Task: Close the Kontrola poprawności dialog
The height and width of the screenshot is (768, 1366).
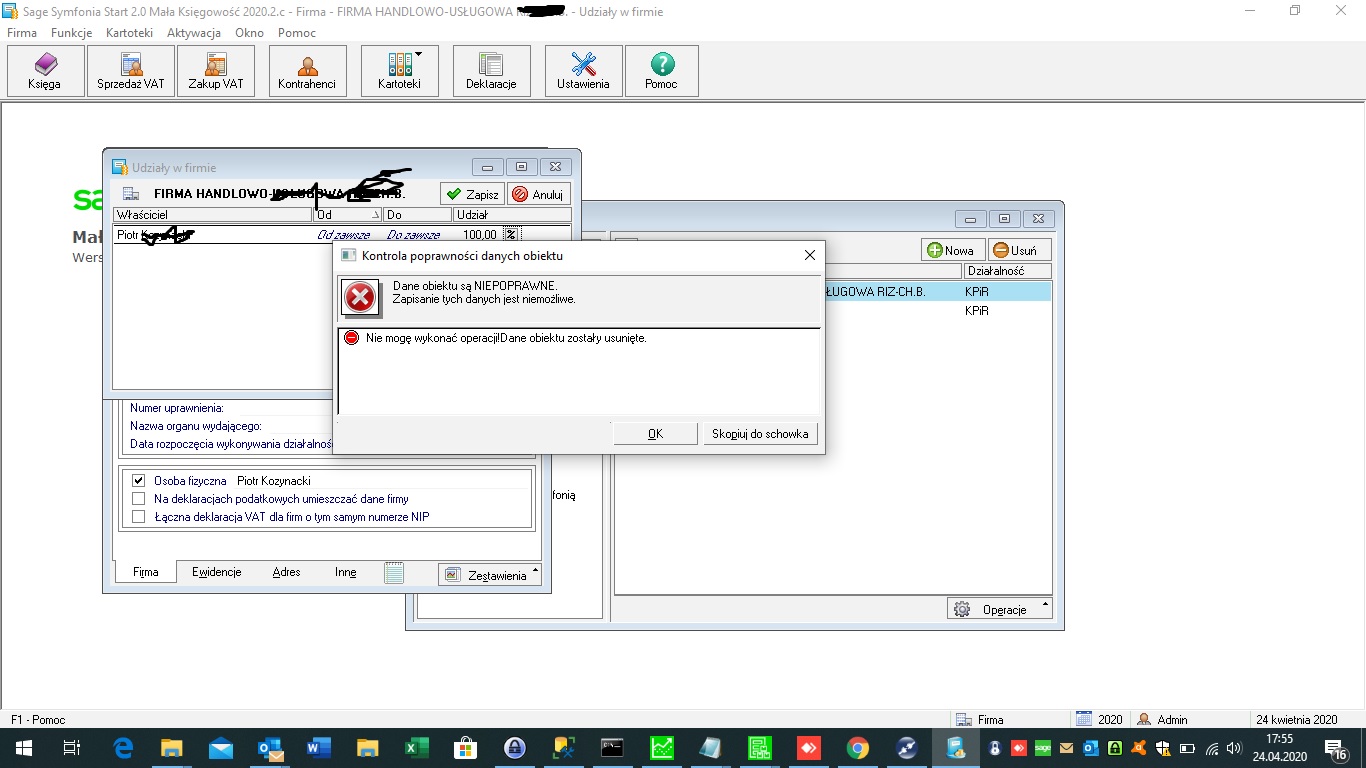Action: pyautogui.click(x=810, y=256)
